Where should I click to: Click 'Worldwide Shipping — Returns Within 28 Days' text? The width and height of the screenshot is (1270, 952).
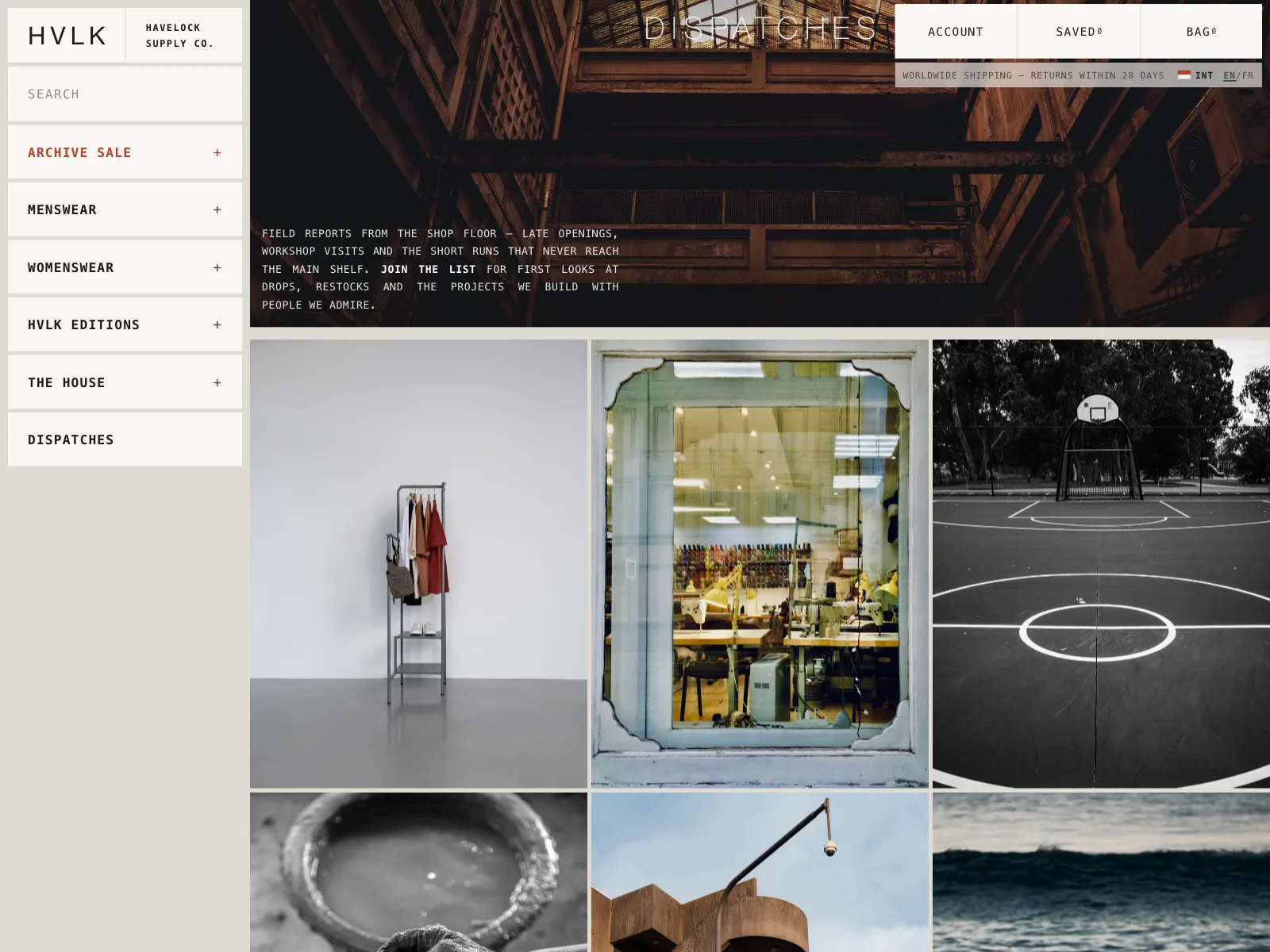click(1033, 75)
